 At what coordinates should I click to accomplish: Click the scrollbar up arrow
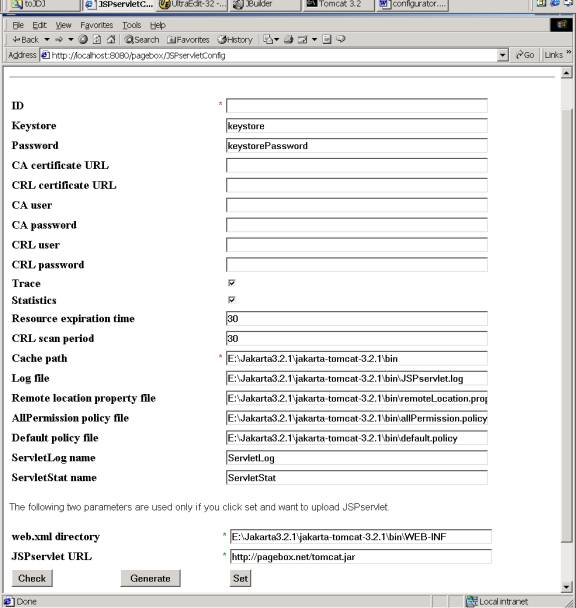coord(566,73)
